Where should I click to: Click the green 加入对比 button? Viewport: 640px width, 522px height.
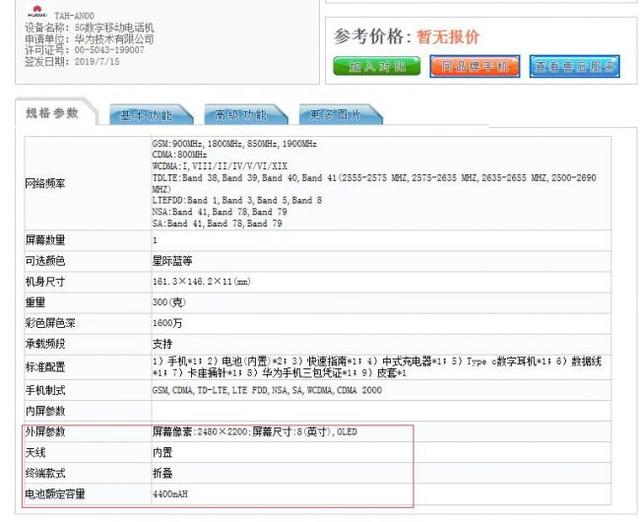tap(376, 66)
